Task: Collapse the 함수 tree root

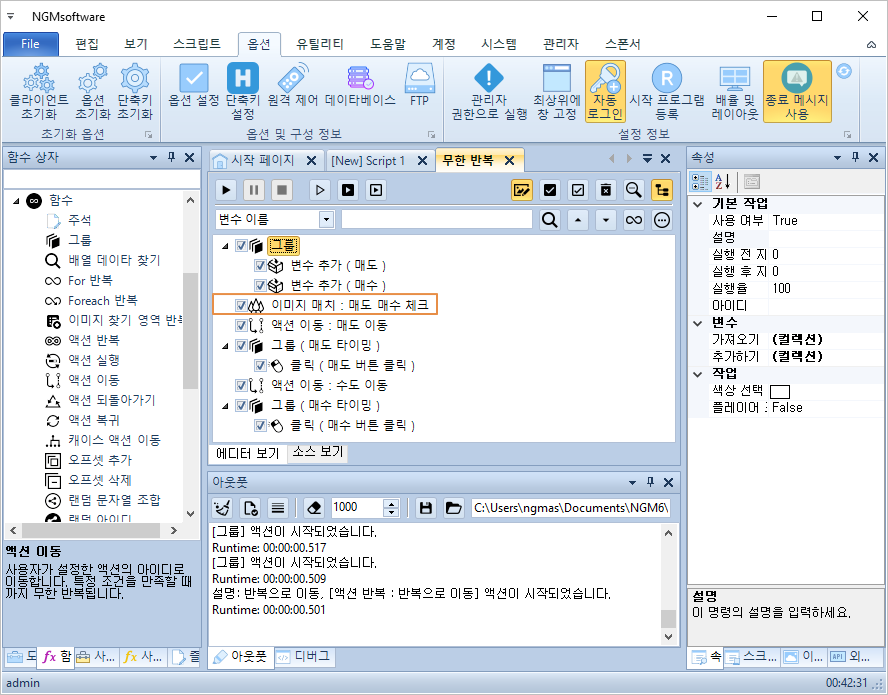Action: pyautogui.click(x=16, y=201)
